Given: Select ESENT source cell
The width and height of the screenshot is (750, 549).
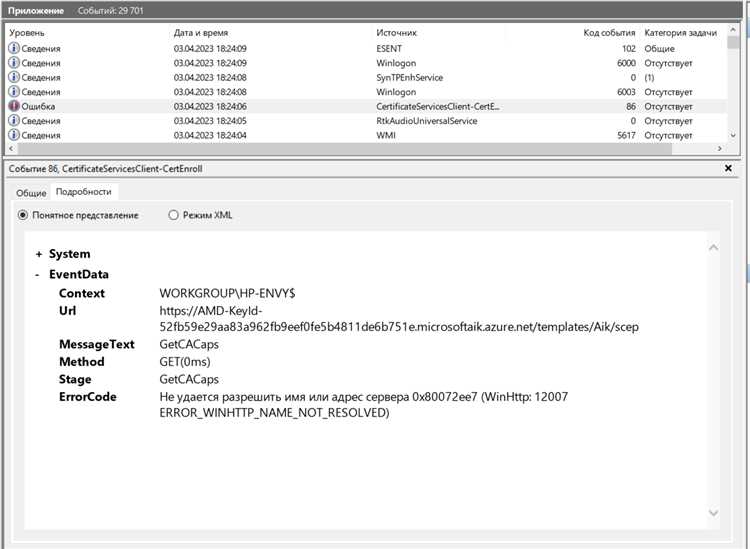Looking at the screenshot, I should pos(389,48).
